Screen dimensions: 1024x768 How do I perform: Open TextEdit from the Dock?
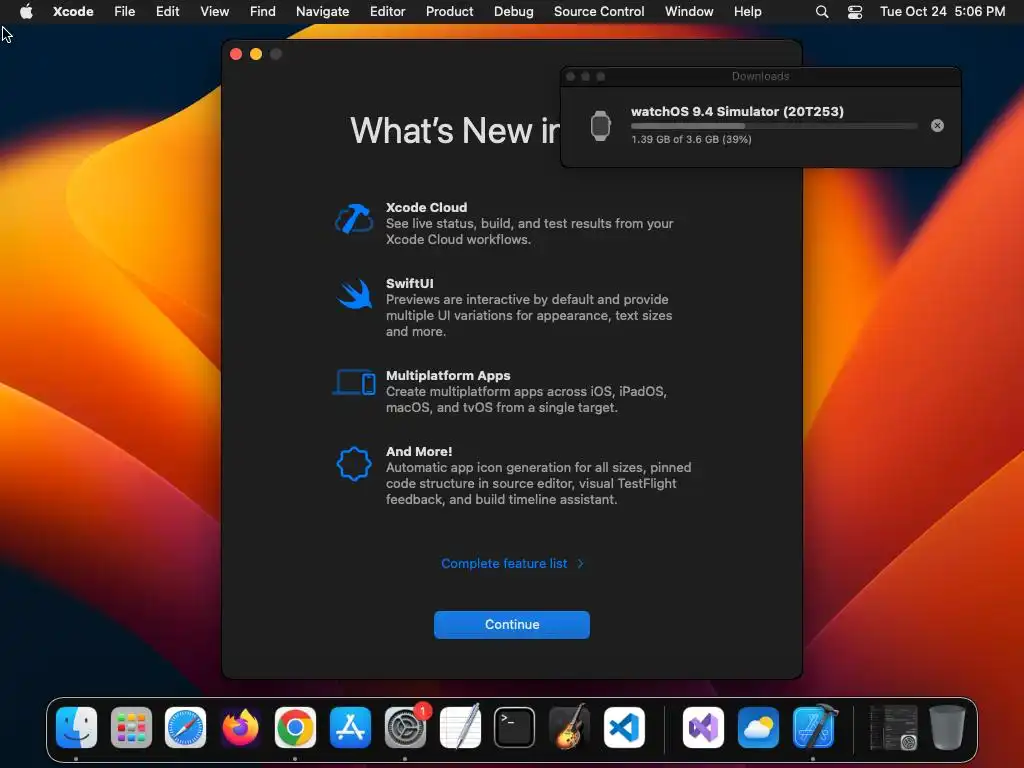pyautogui.click(x=460, y=727)
